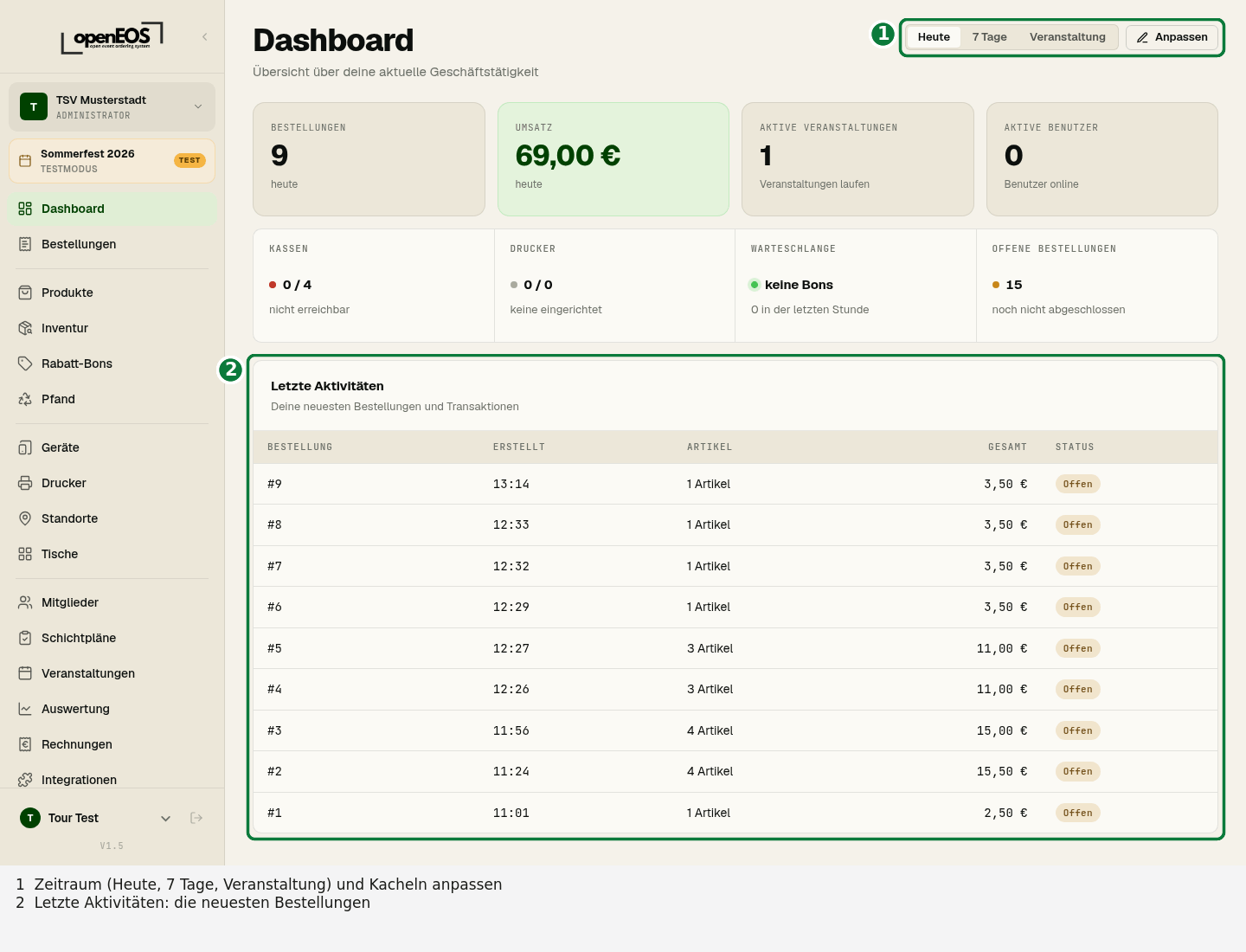
Task: Click the Rechnungen euro icon
Action: click(25, 744)
